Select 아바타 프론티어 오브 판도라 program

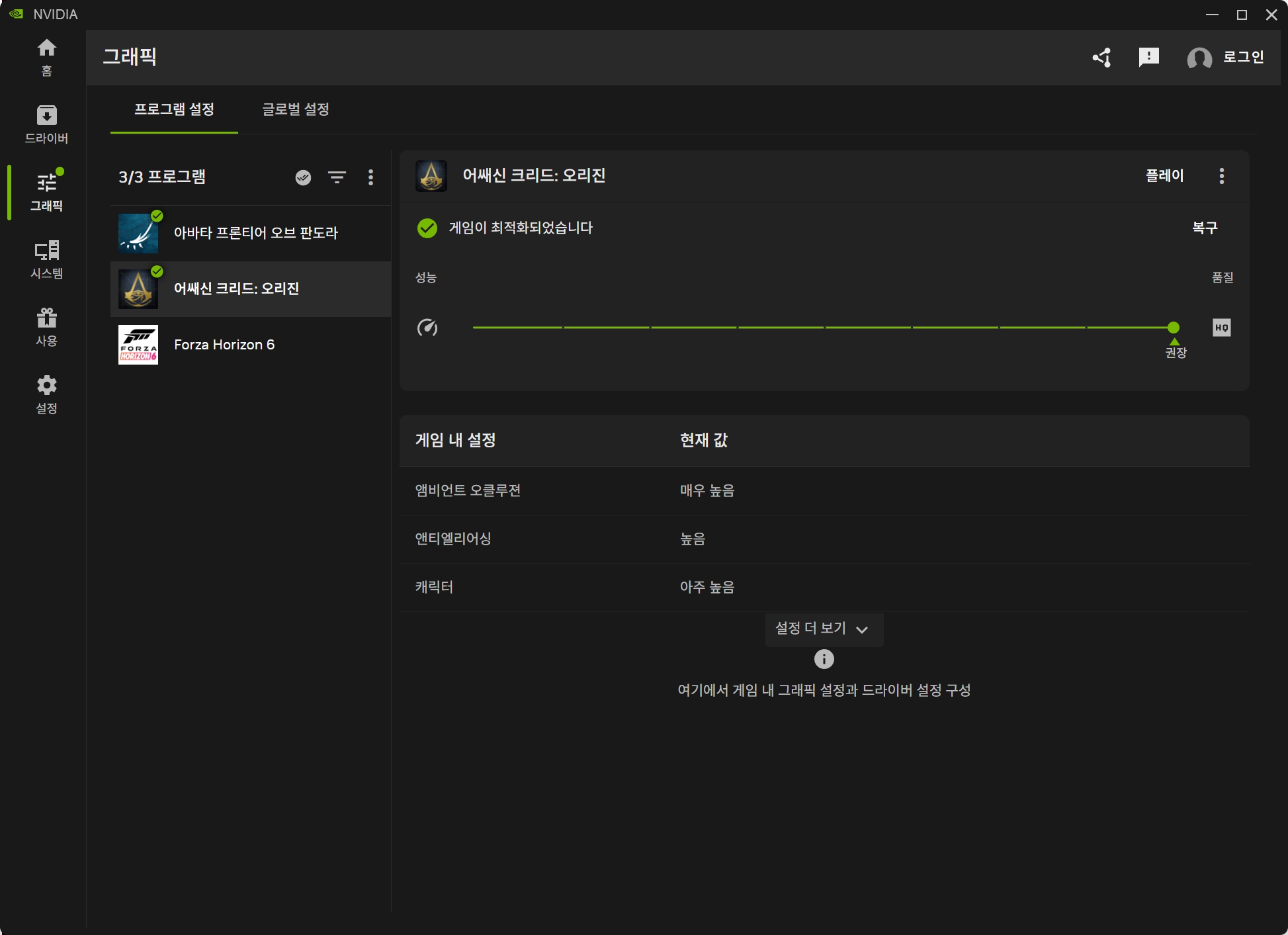point(251,233)
